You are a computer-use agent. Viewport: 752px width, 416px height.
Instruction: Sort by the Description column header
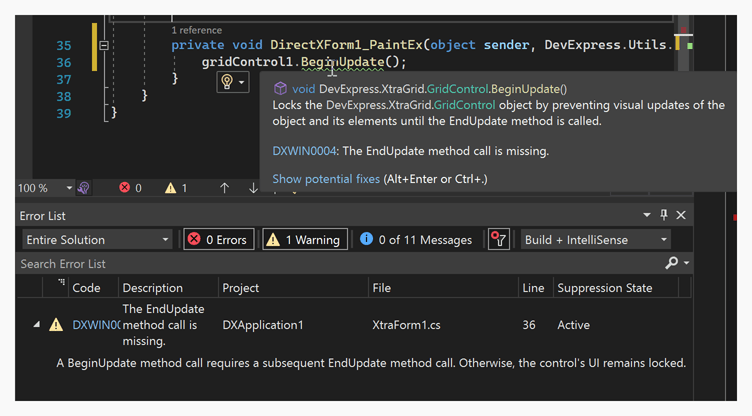pos(153,288)
